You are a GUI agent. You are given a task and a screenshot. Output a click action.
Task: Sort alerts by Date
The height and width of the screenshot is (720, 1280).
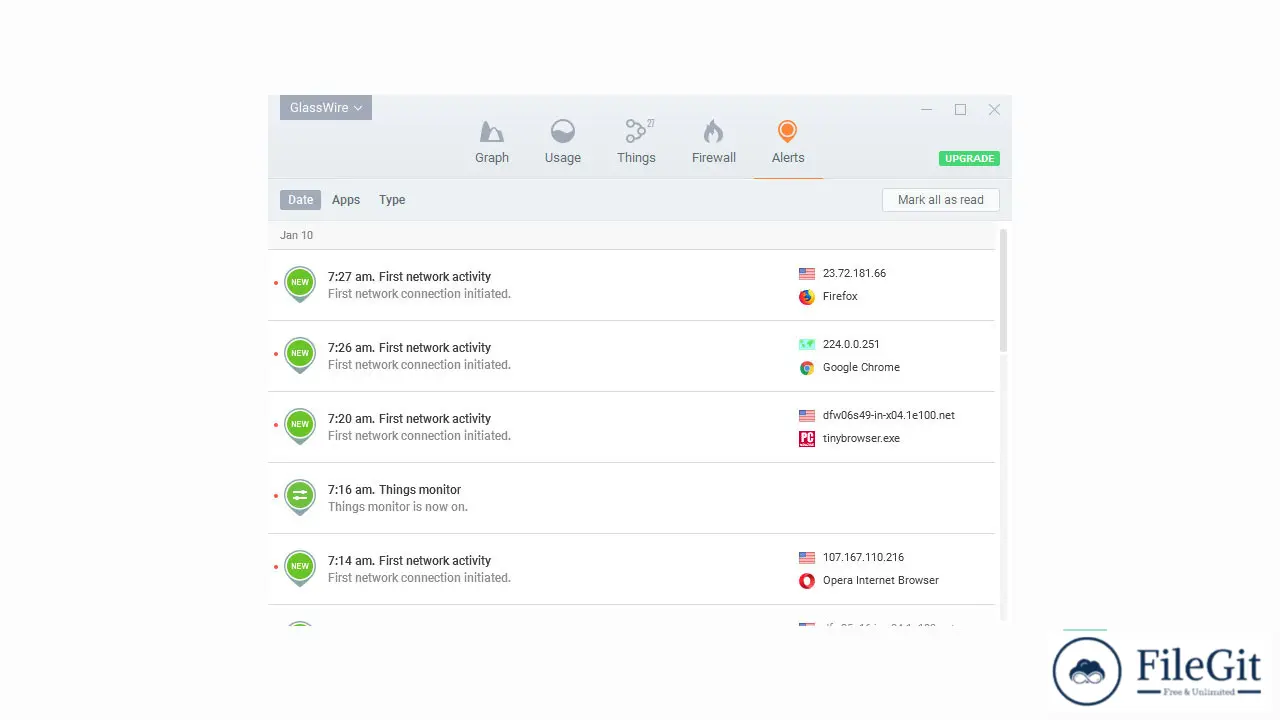click(300, 200)
